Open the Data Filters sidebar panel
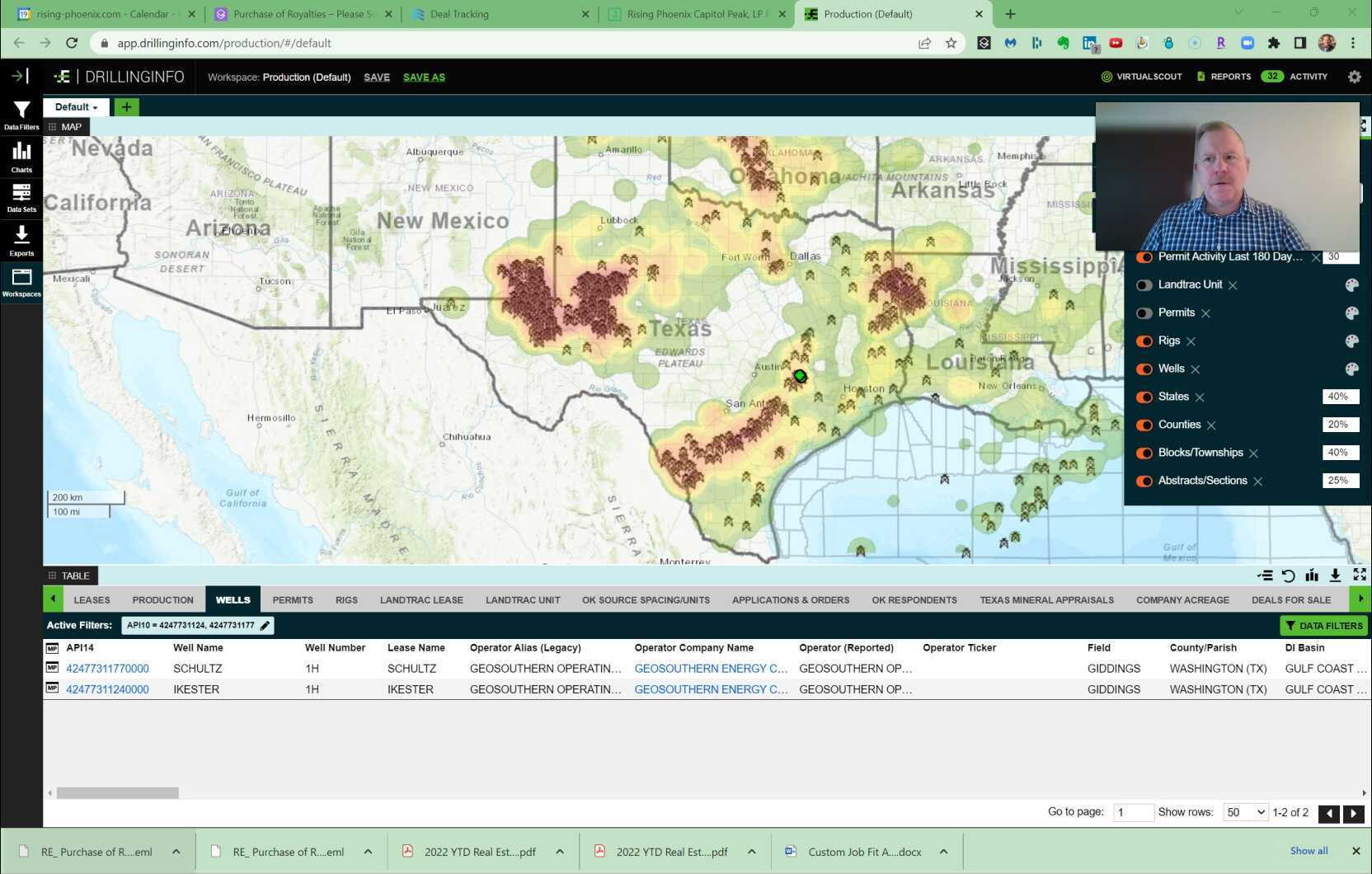This screenshot has height=874, width=1372. [x=21, y=115]
